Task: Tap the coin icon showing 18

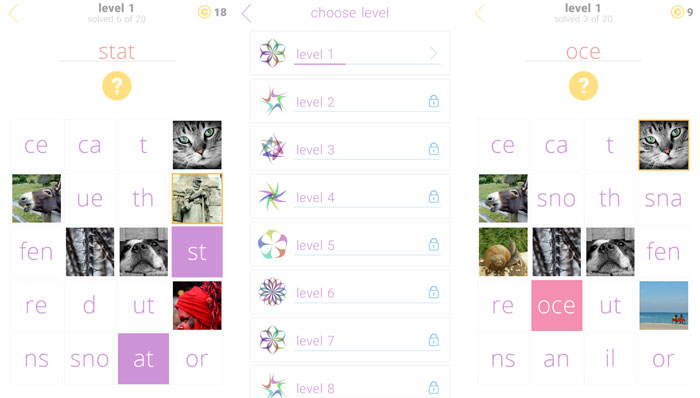Action: [204, 12]
